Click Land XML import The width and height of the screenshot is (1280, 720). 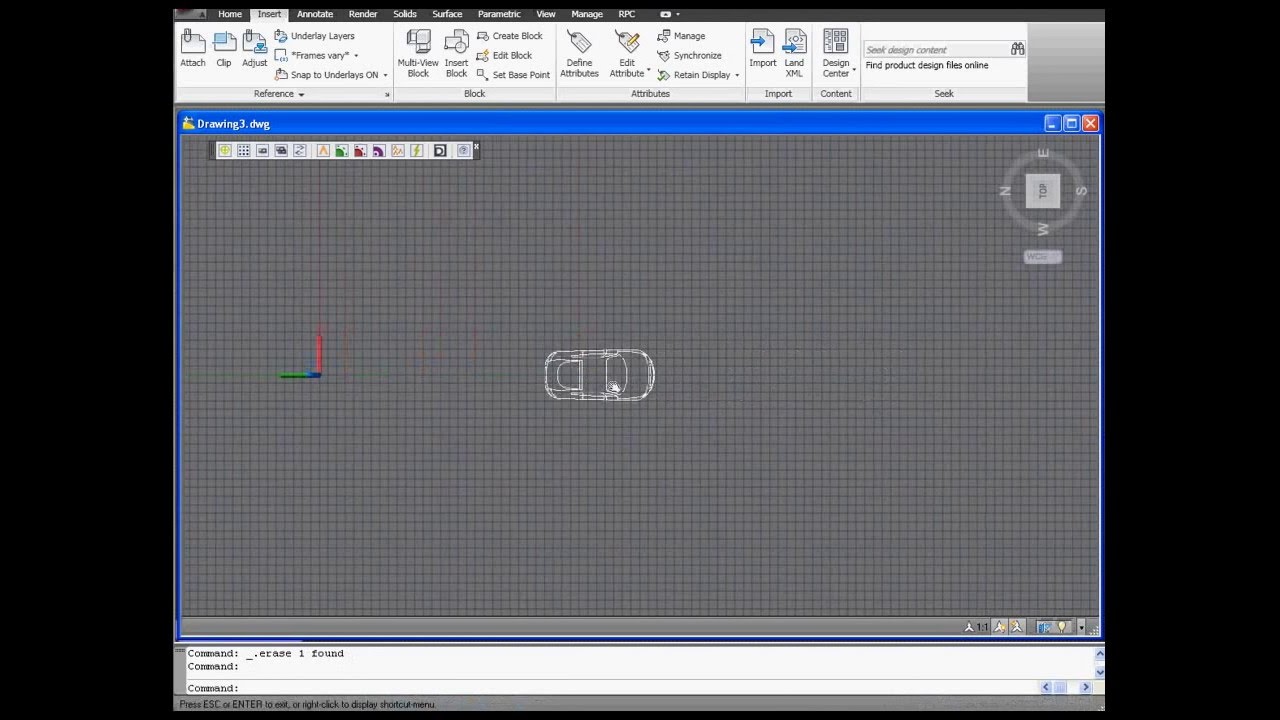(x=794, y=53)
